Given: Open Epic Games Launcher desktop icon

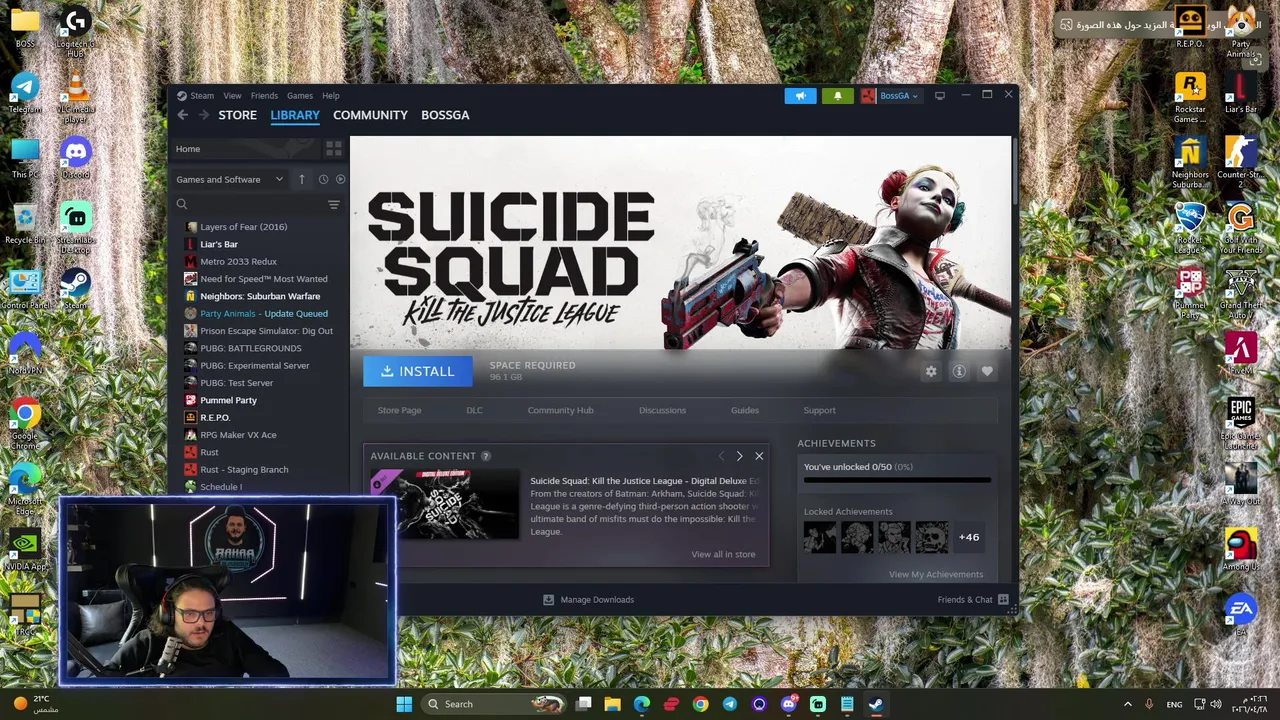Looking at the screenshot, I should coord(1241,420).
